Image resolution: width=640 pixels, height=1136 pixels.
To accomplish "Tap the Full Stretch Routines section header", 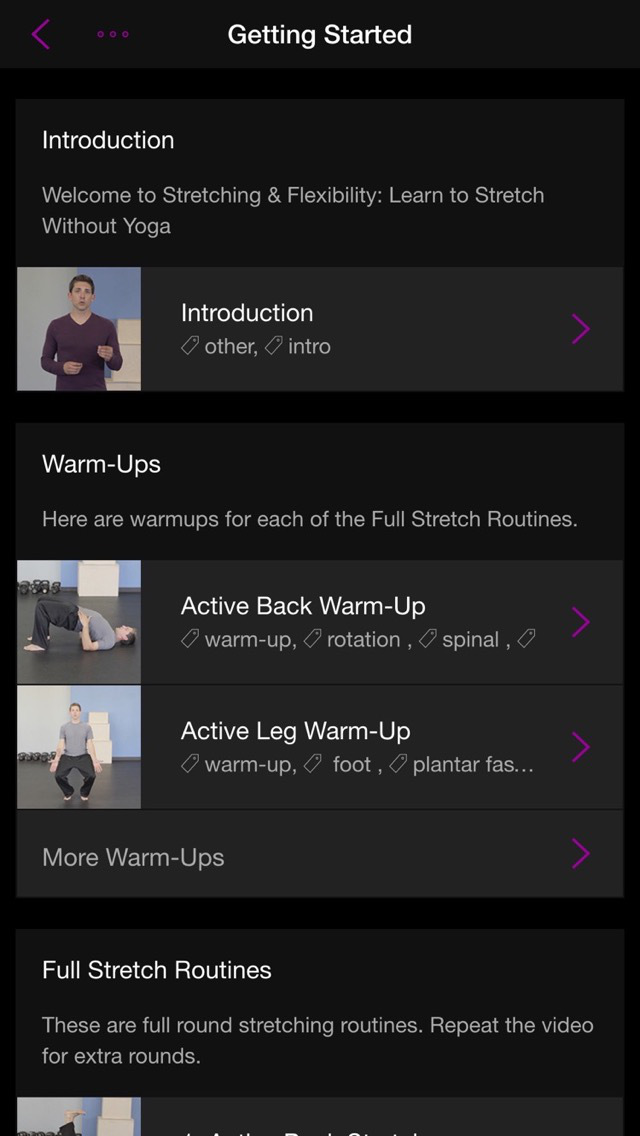I will click(x=157, y=970).
